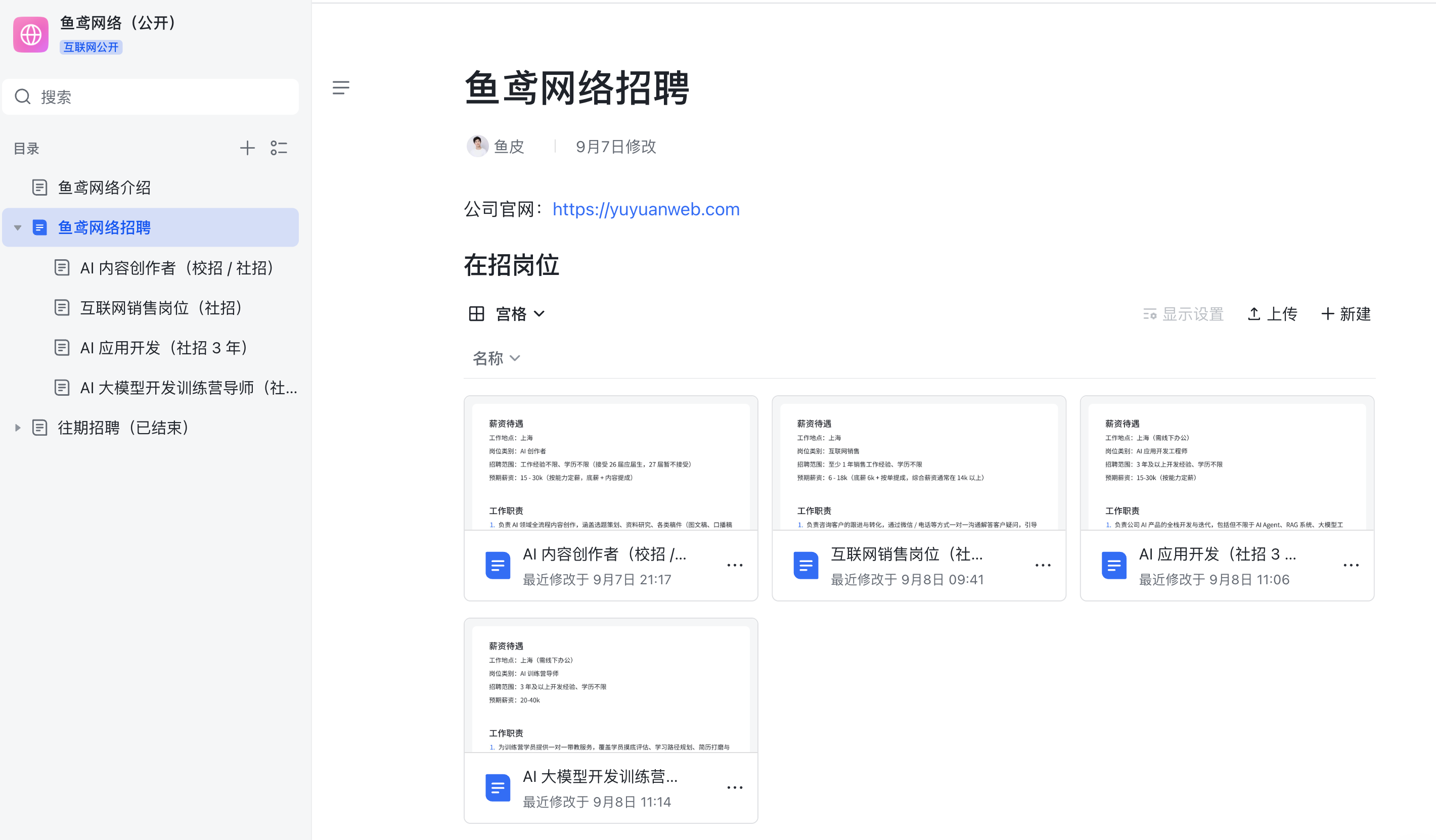Screen dimensions: 1436x840
Task: Open the 名称 sort dropdown
Action: click(x=497, y=358)
